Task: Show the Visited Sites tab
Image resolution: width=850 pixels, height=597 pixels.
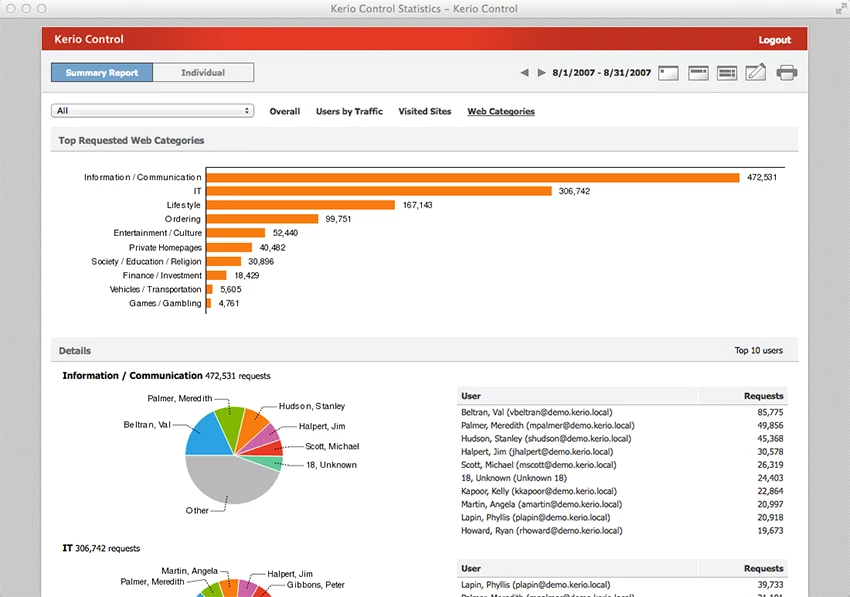Action: (x=424, y=112)
